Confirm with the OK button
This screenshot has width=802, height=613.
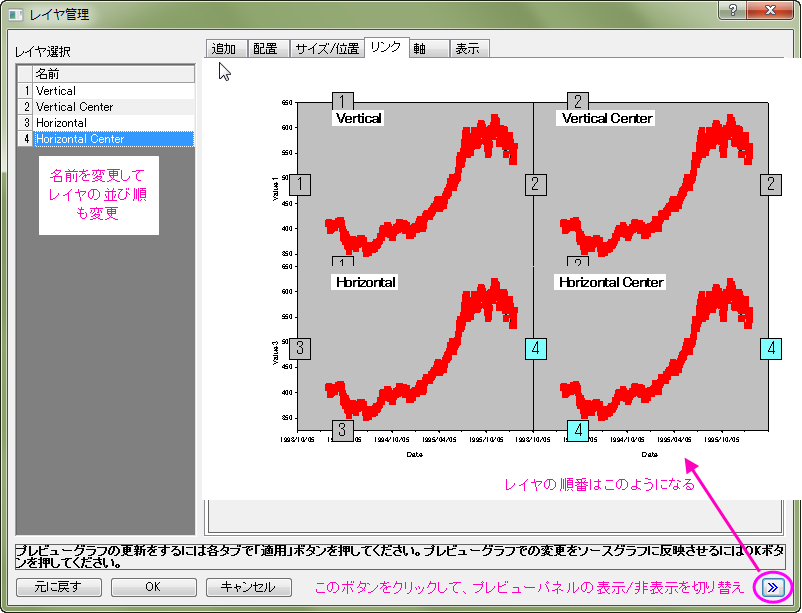[153, 587]
